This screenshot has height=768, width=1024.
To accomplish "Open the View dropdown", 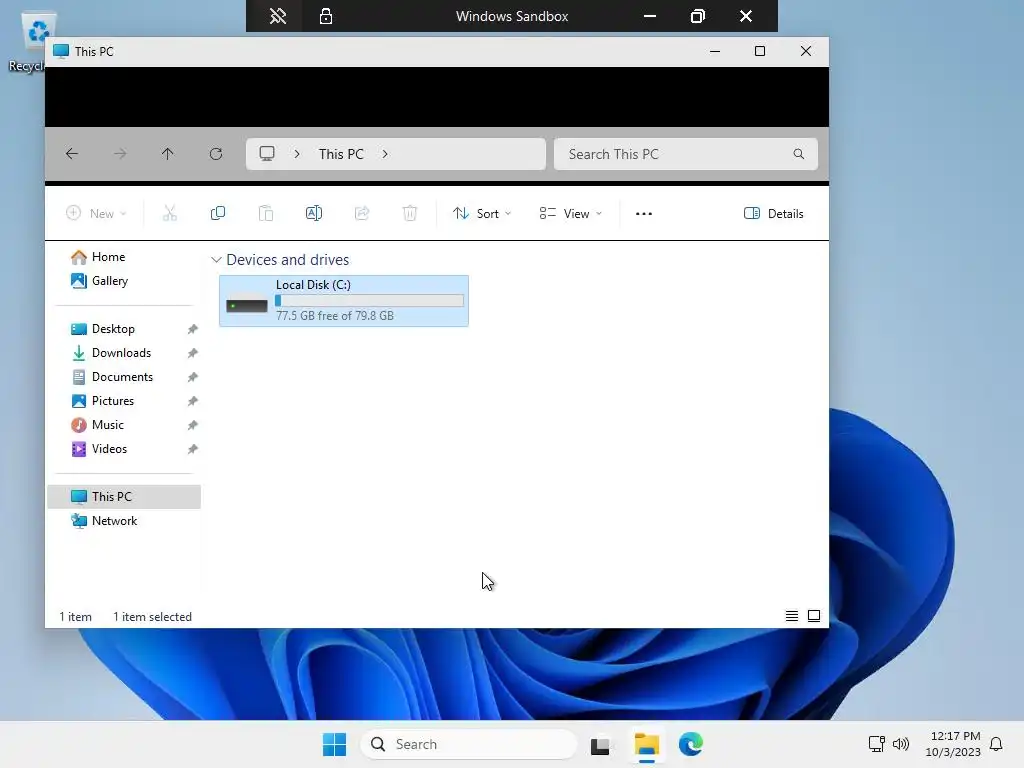I will click(x=570, y=214).
